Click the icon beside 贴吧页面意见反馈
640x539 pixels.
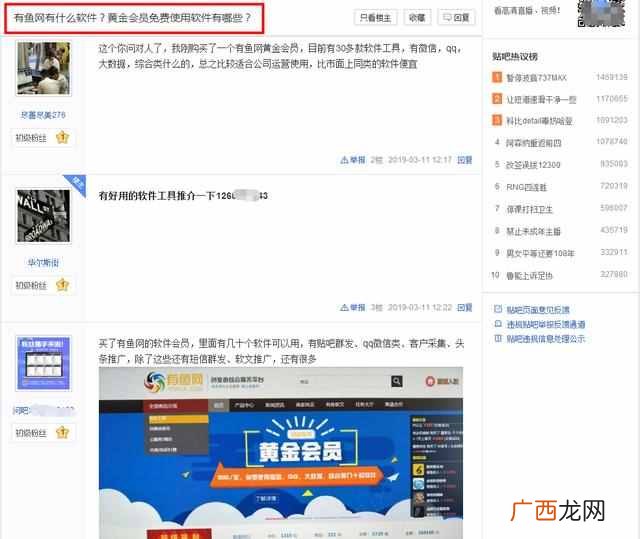[498, 309]
